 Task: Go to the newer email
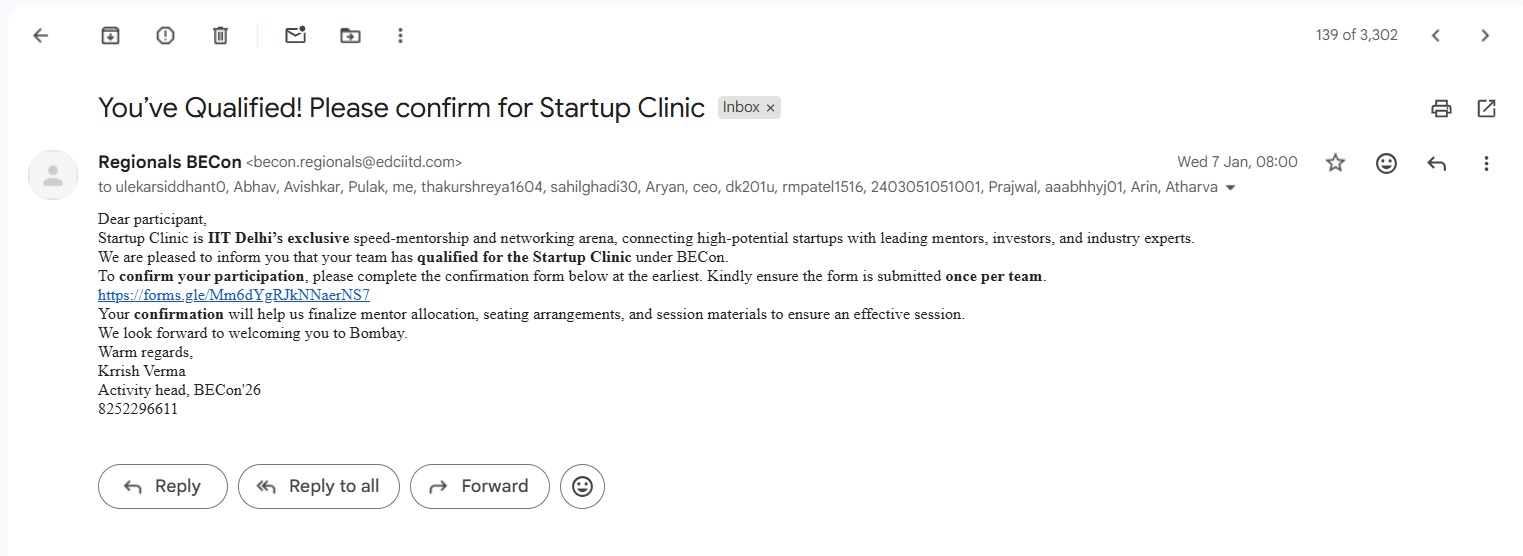click(1435, 36)
